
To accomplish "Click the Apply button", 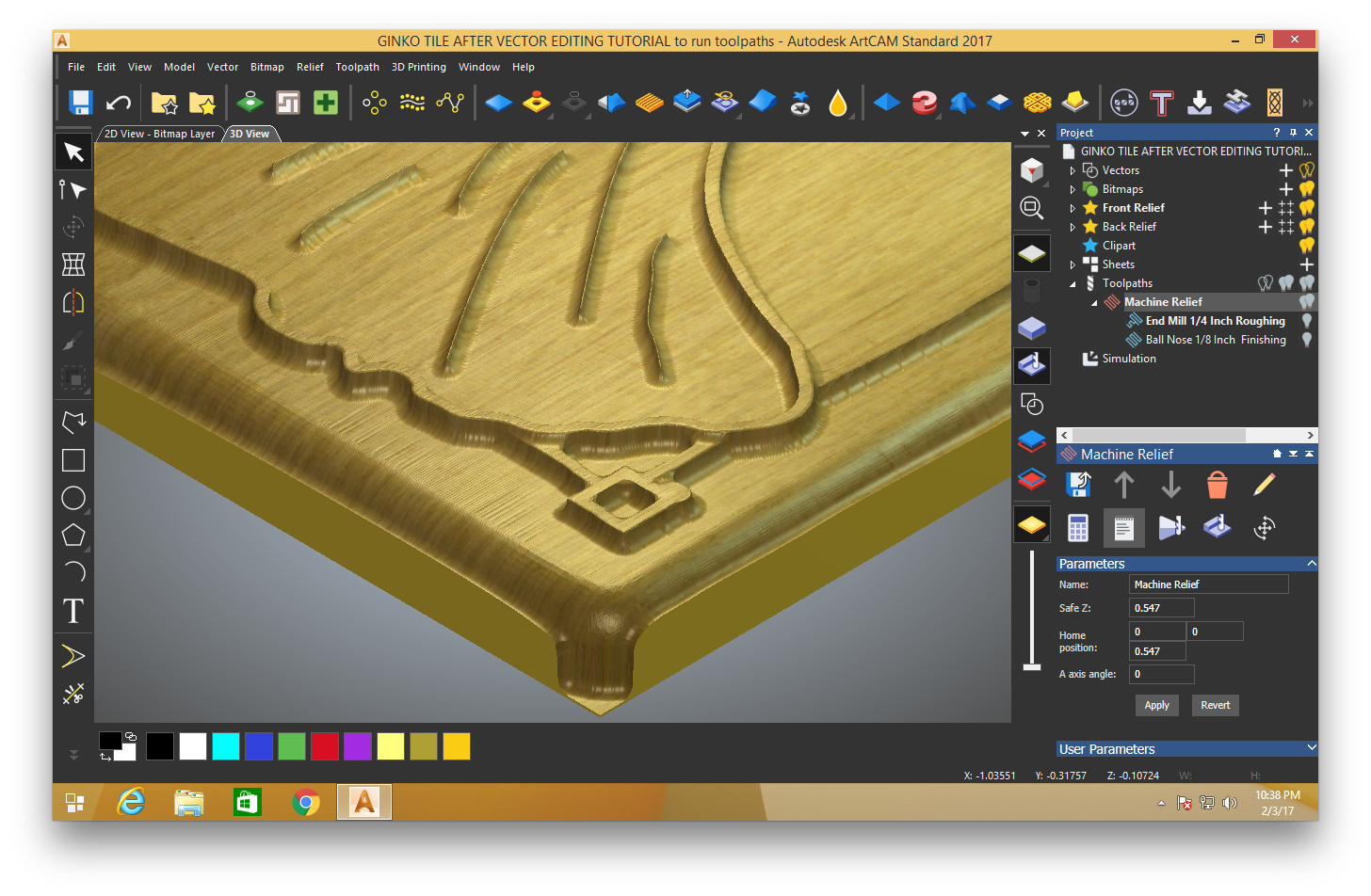I will [1156, 705].
